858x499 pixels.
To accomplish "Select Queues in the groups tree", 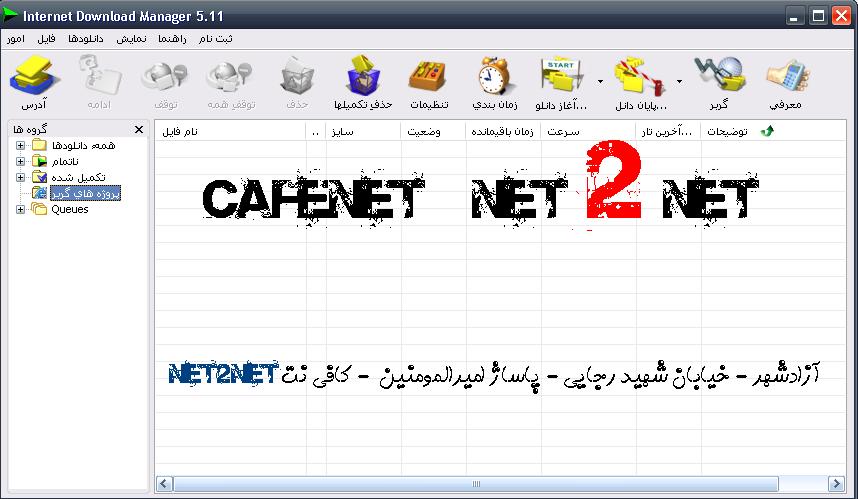I will (69, 210).
